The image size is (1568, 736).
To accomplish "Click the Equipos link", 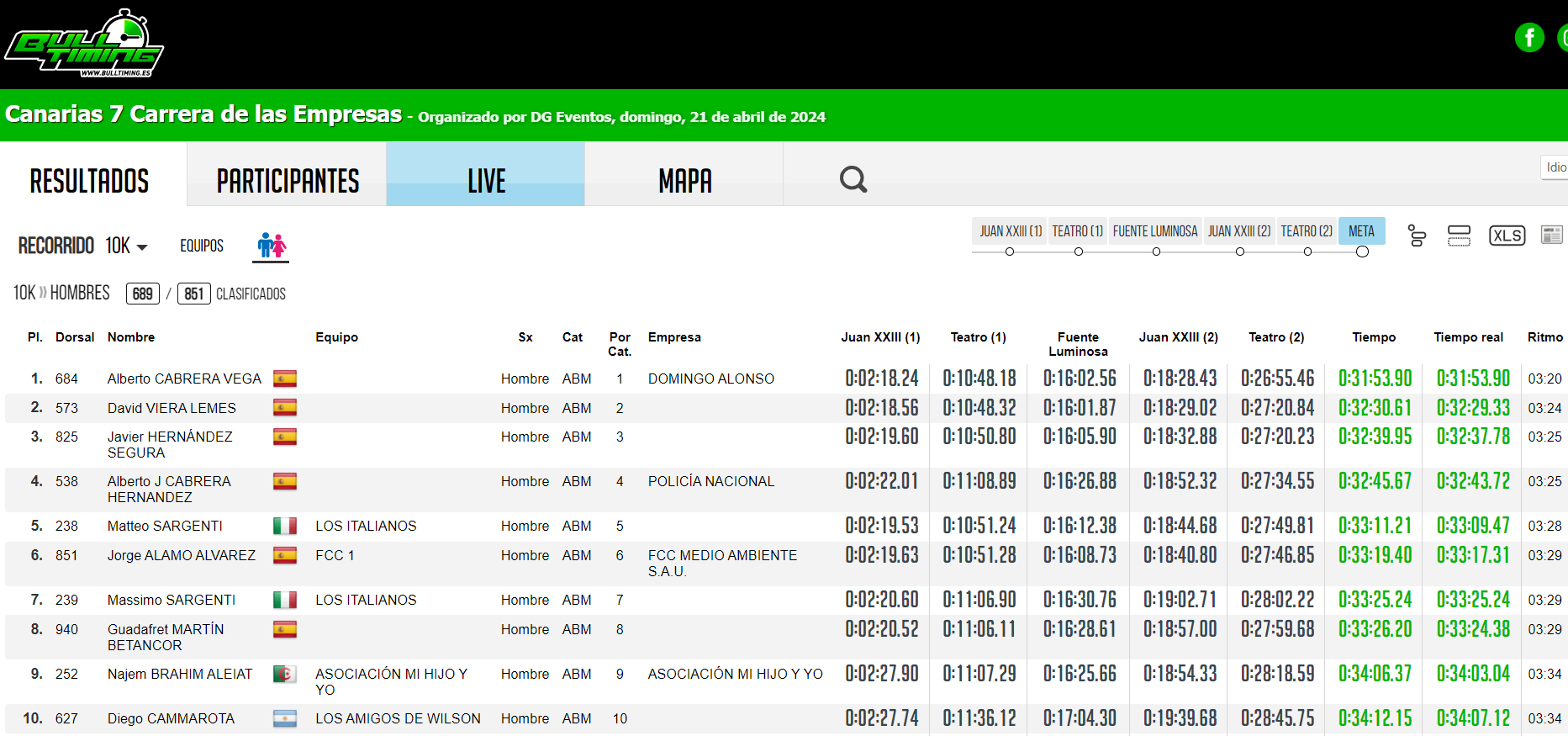I will tap(202, 246).
